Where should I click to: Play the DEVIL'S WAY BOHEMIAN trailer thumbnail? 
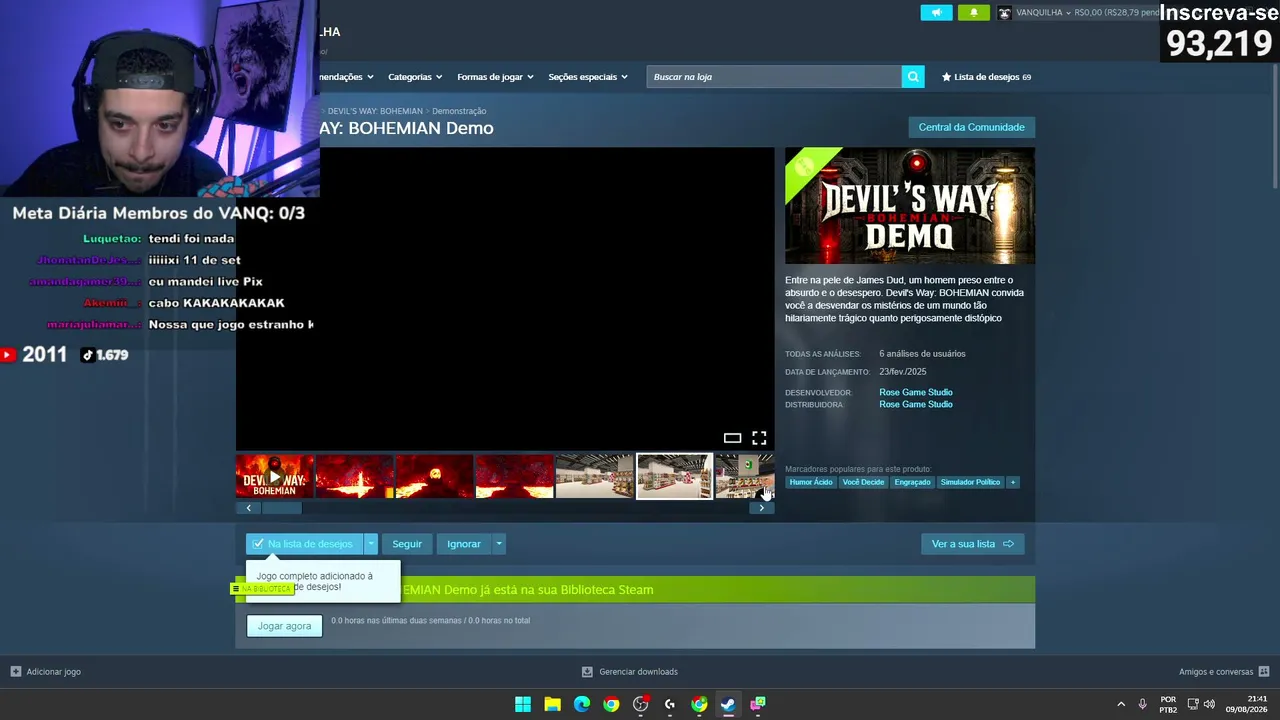click(275, 477)
